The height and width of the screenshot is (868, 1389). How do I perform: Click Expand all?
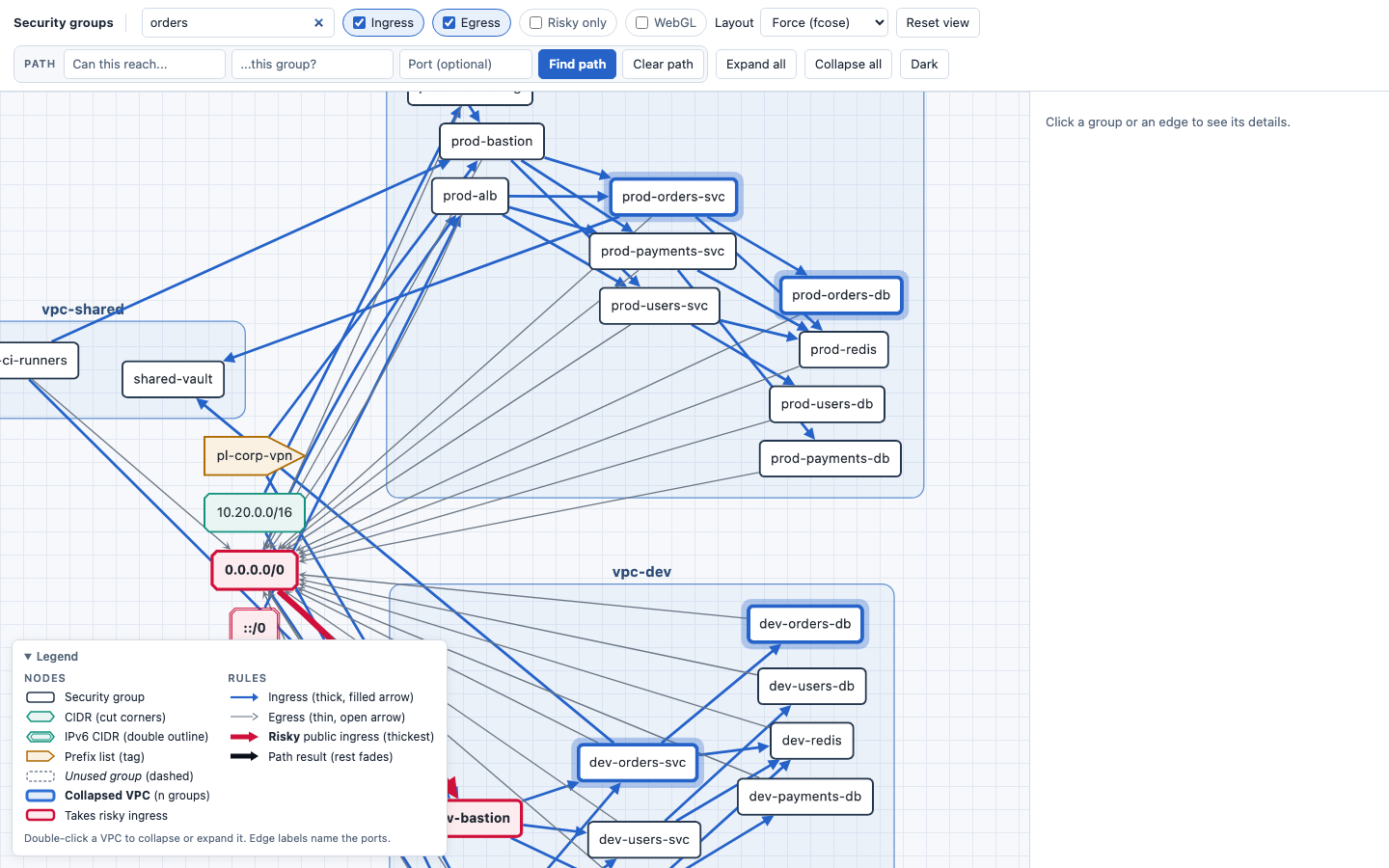click(756, 65)
